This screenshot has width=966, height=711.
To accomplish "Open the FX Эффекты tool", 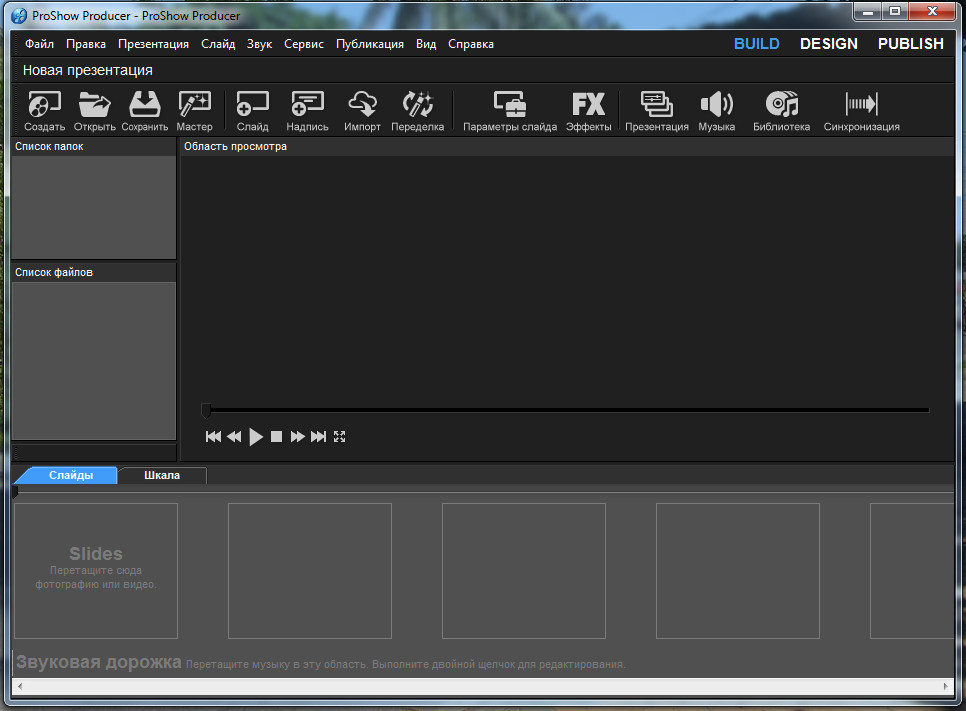I will [x=588, y=105].
